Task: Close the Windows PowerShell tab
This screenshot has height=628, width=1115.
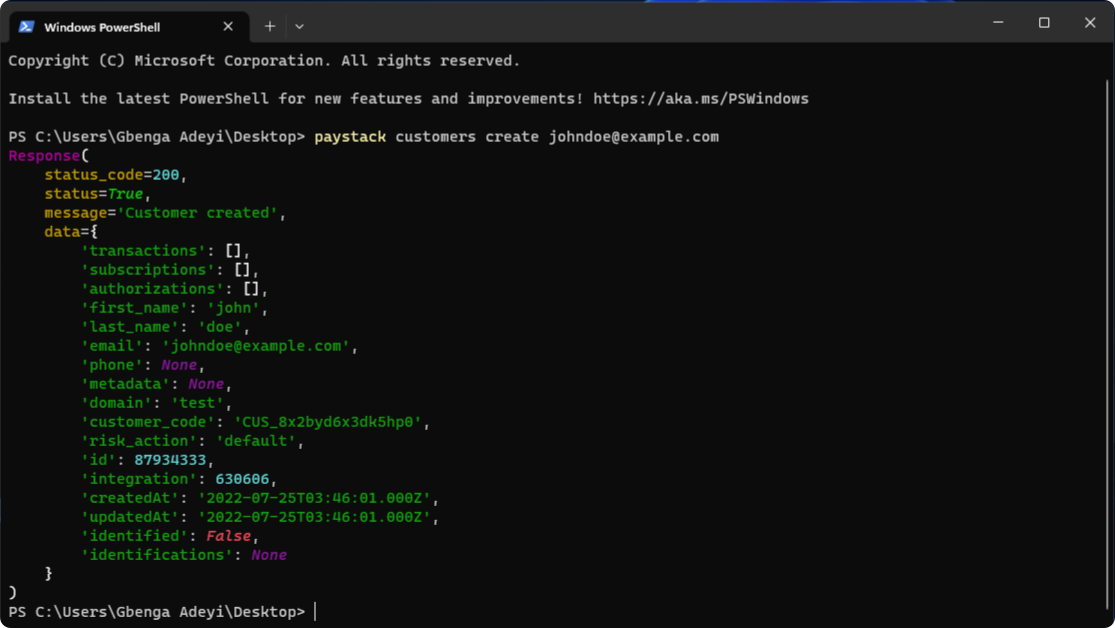Action: (x=228, y=26)
